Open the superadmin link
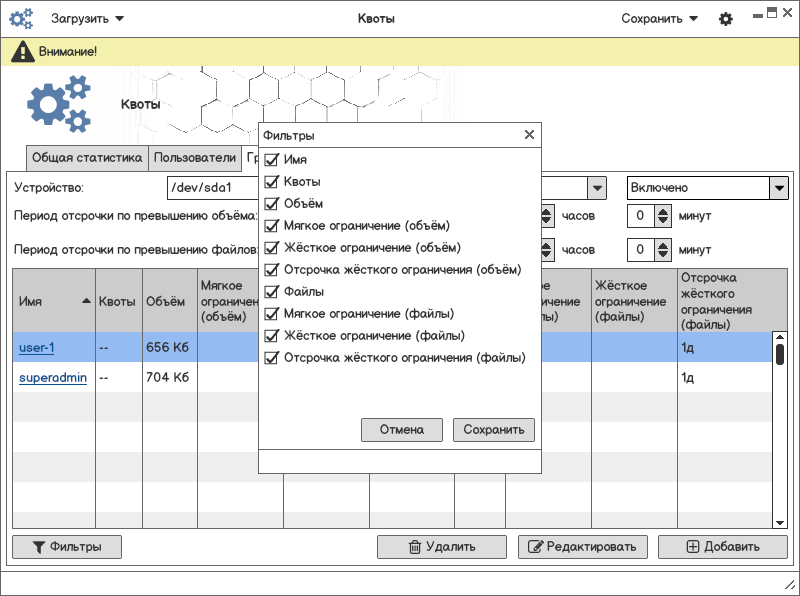 click(x=53, y=378)
